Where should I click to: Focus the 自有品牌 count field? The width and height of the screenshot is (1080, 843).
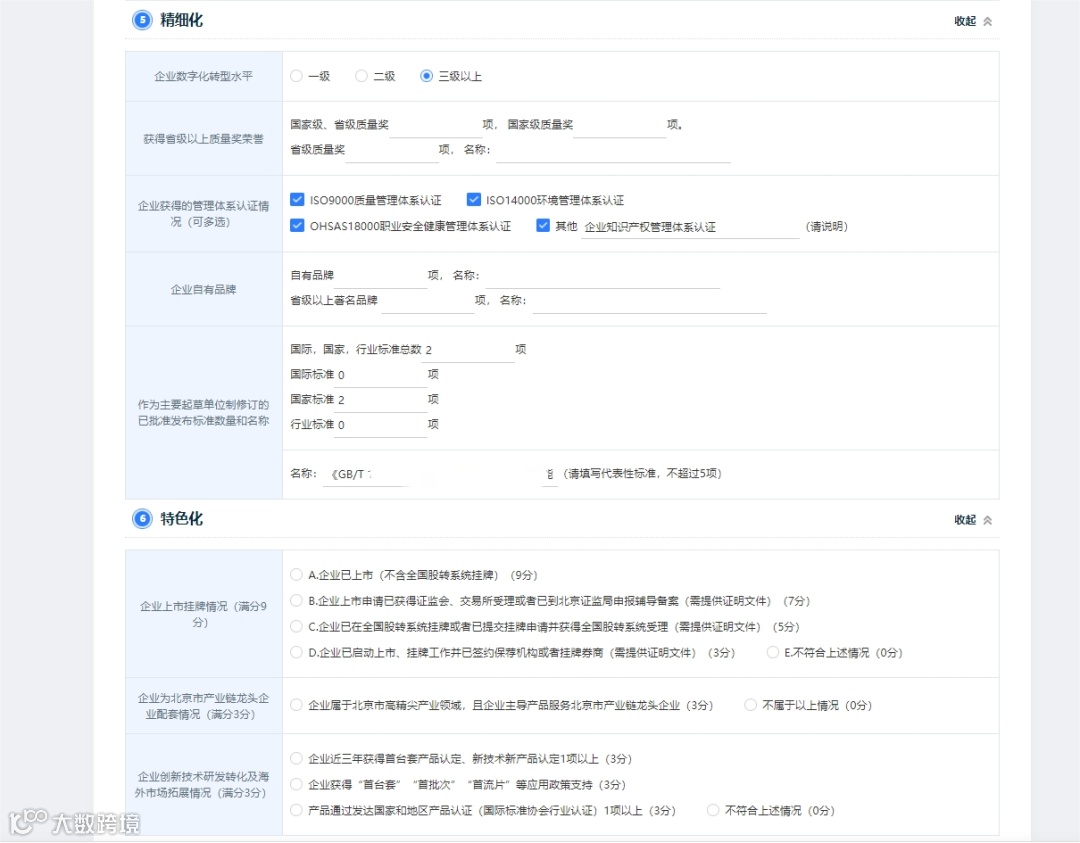tap(380, 276)
